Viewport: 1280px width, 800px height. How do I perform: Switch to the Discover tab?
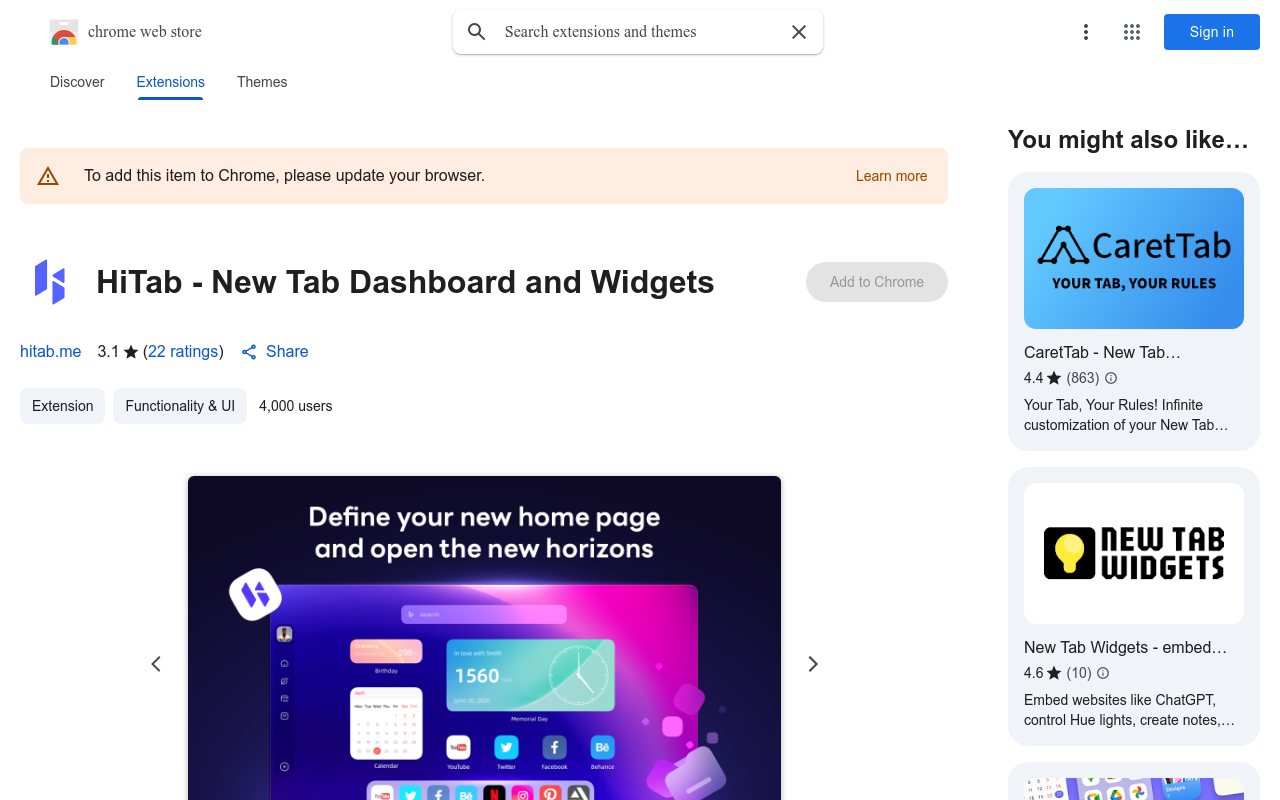coord(77,82)
